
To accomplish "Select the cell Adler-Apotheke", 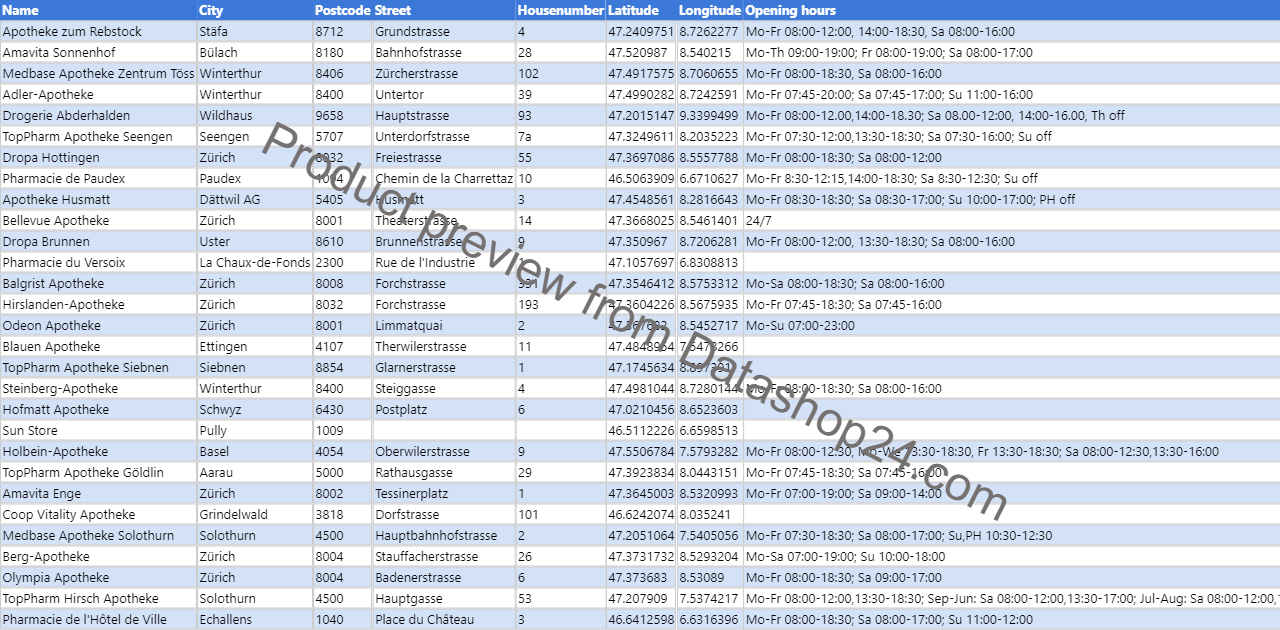I will 98,95.
